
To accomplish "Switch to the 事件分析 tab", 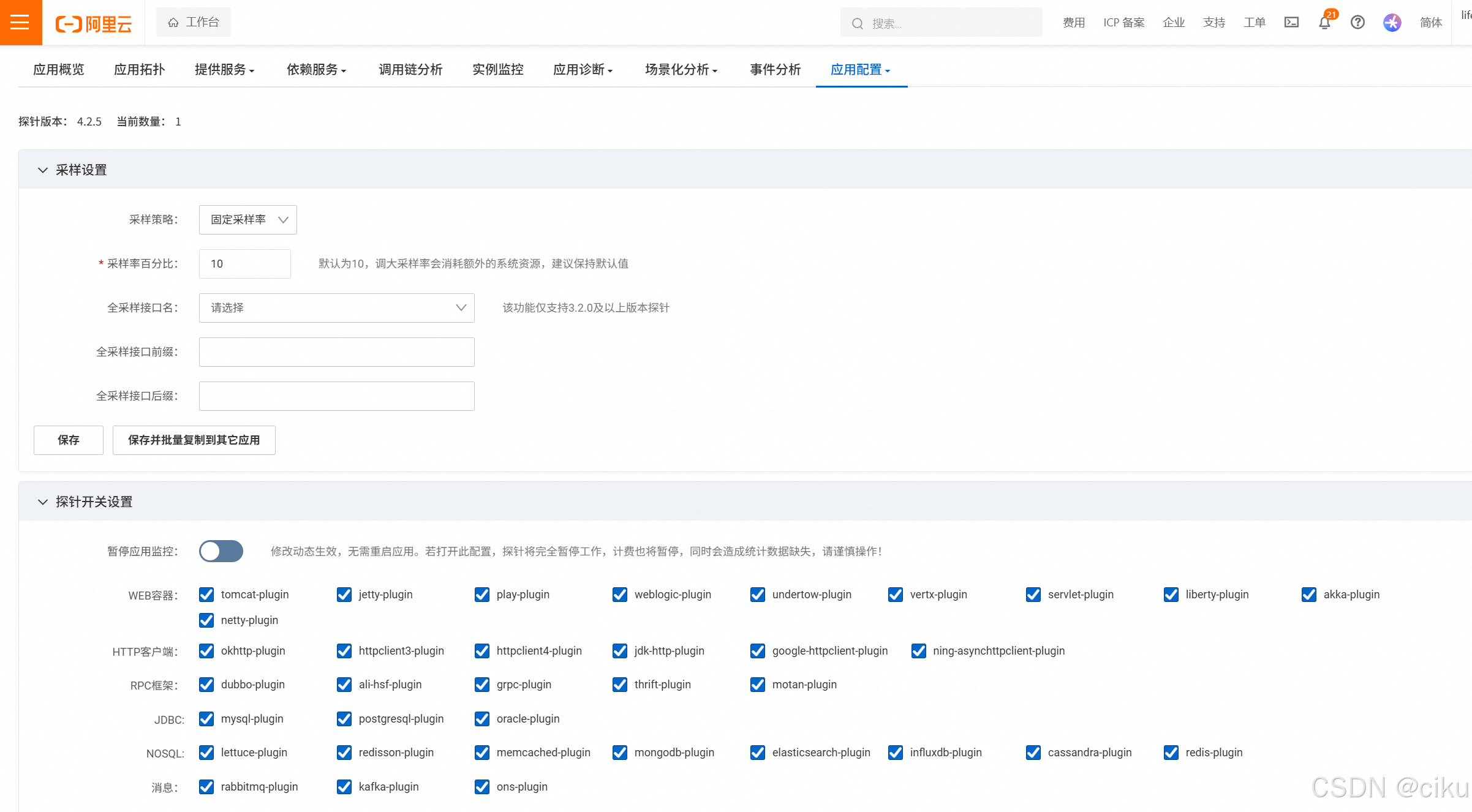I will click(x=776, y=70).
